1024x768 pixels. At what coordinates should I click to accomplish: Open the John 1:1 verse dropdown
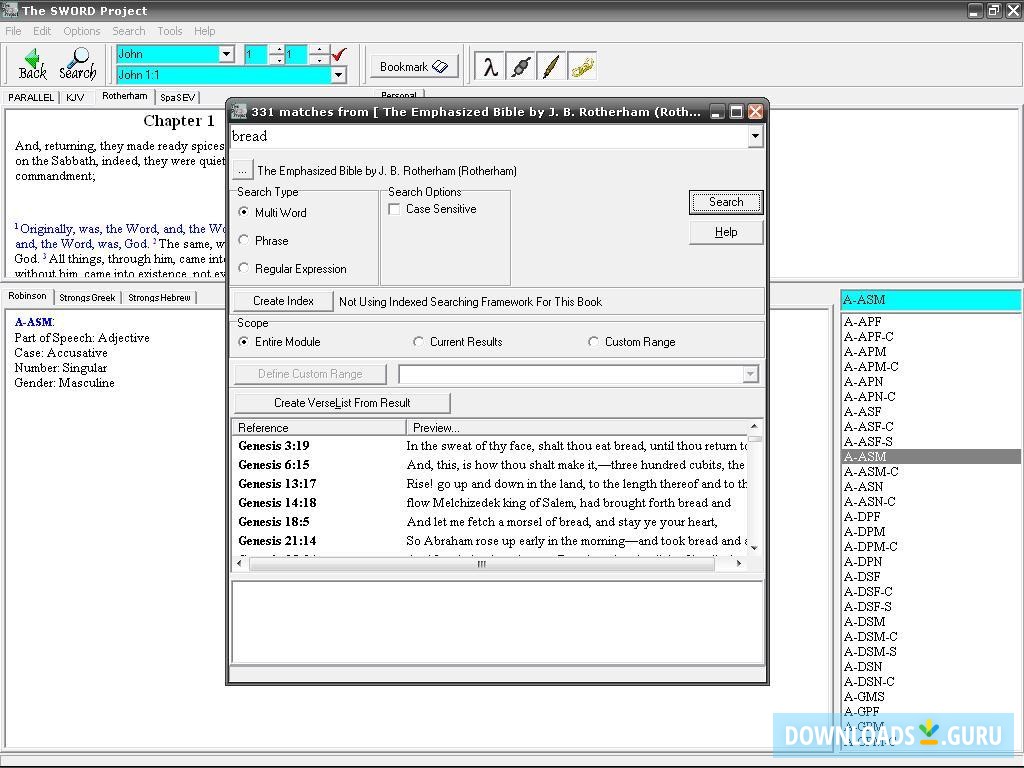(x=338, y=74)
